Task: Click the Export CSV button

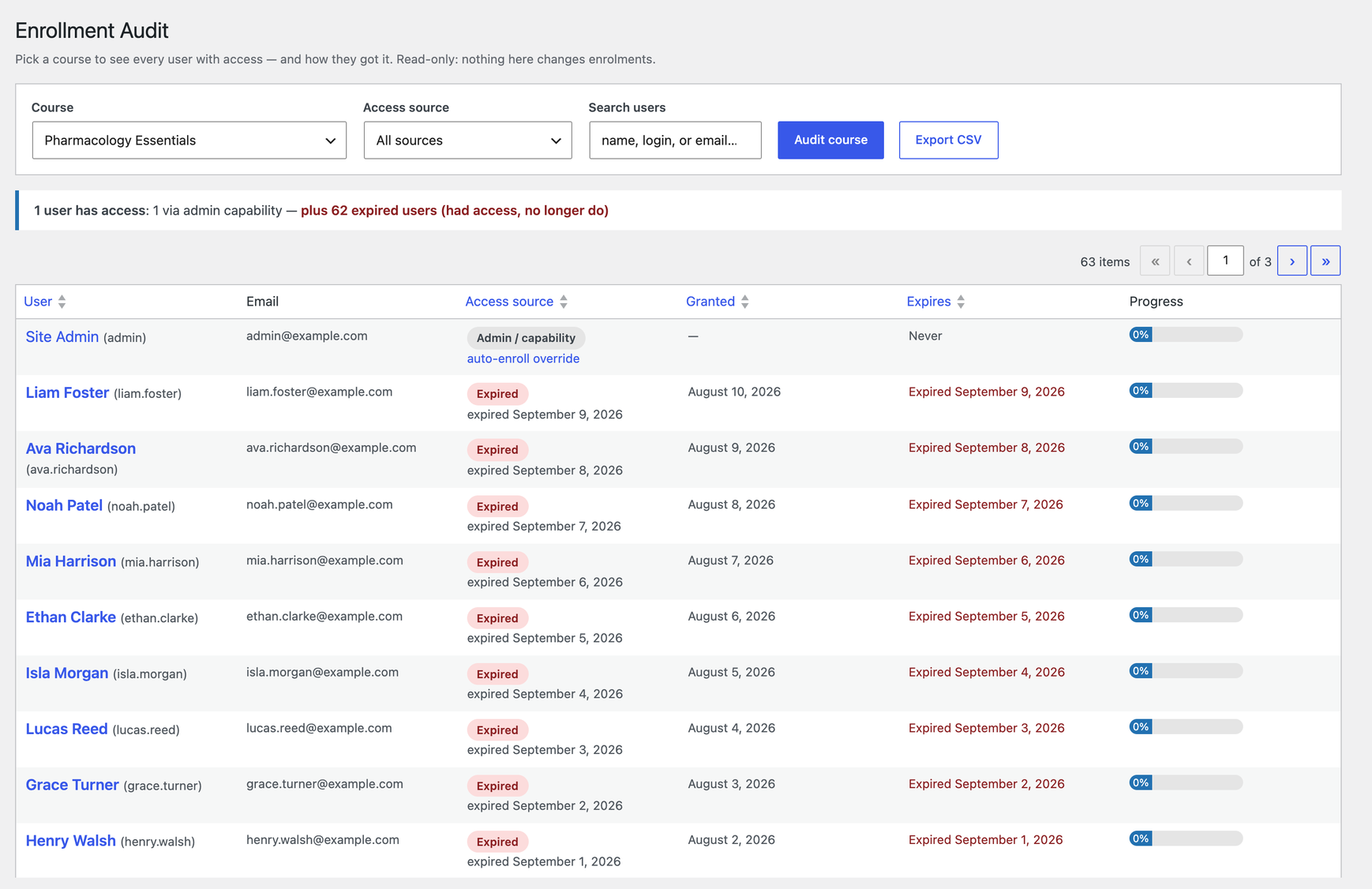Action: tap(948, 140)
